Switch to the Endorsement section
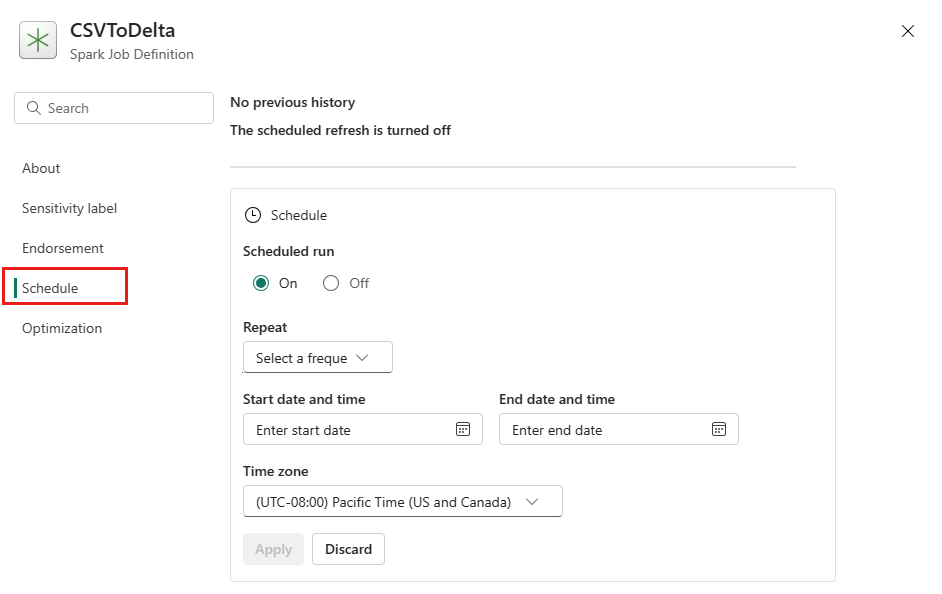The height and width of the screenshot is (594, 942). point(63,248)
